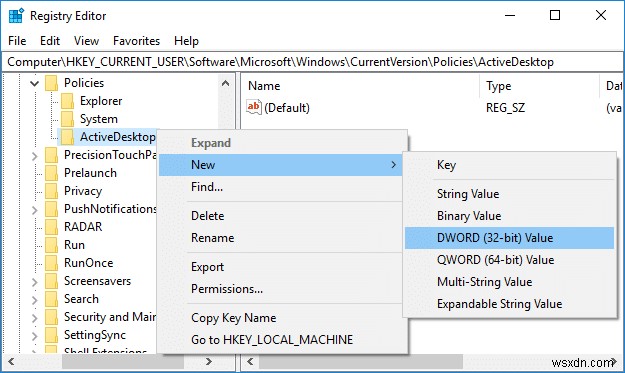The image size is (625, 373).
Task: Click the Name column header
Action: point(361,86)
